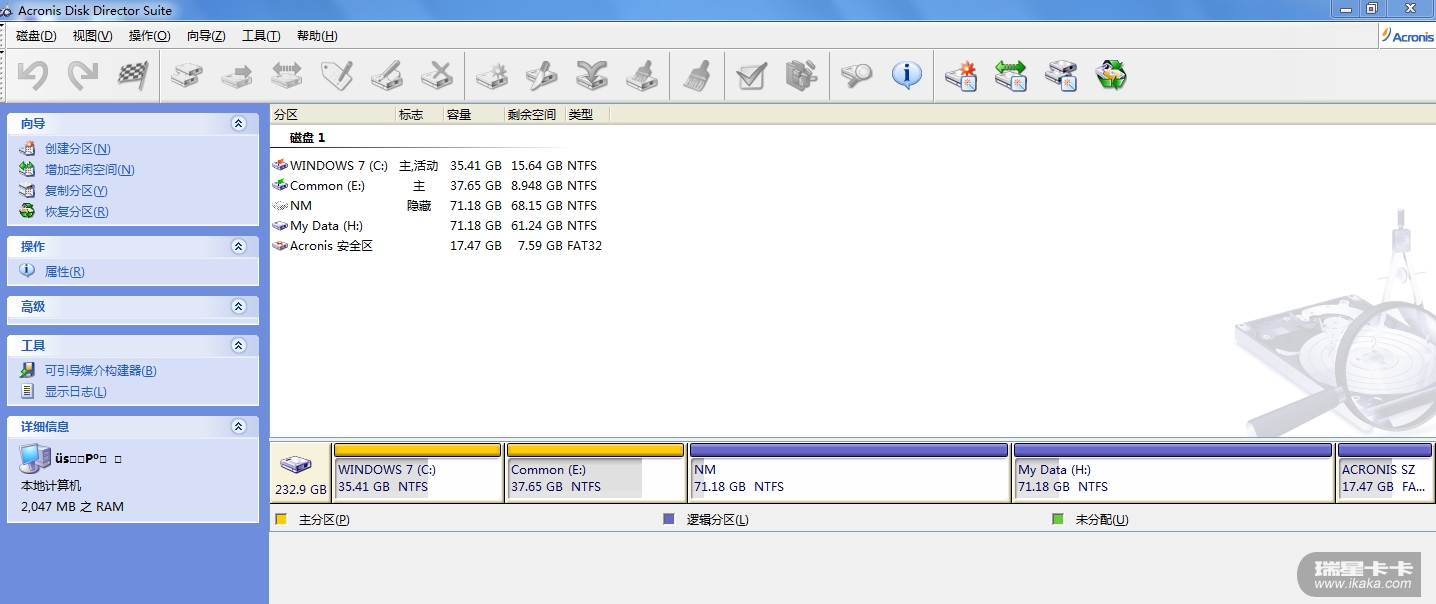Open the 视图(V) menu
1436x604 pixels.
tap(93, 36)
